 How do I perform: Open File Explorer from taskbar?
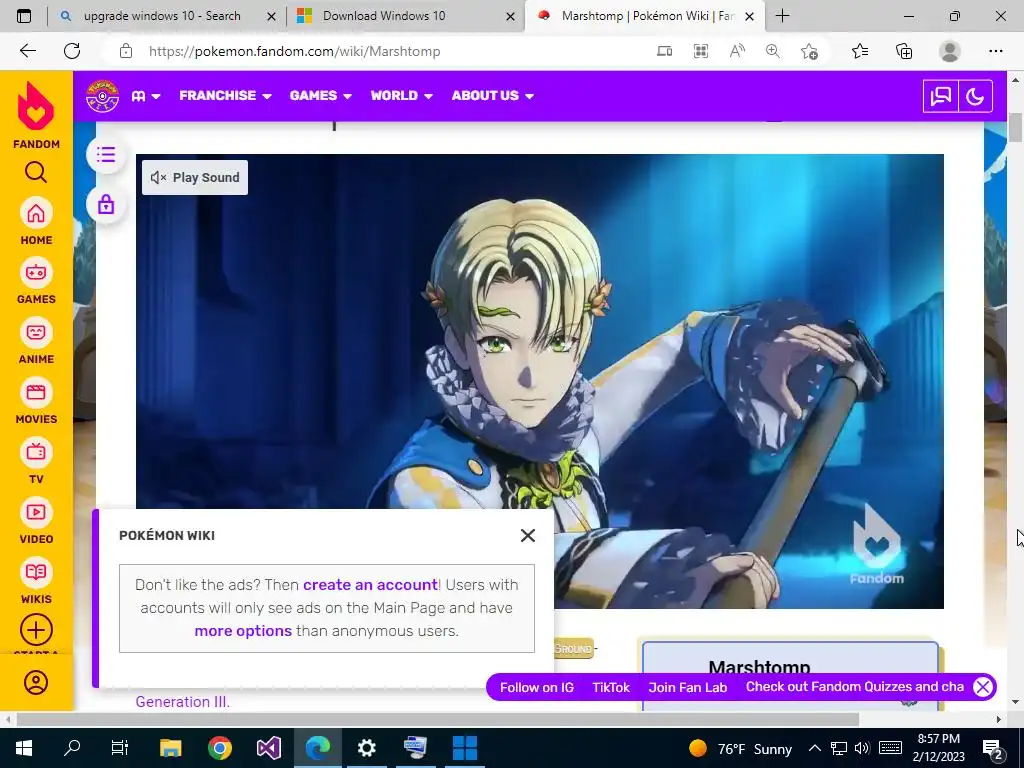pos(171,748)
